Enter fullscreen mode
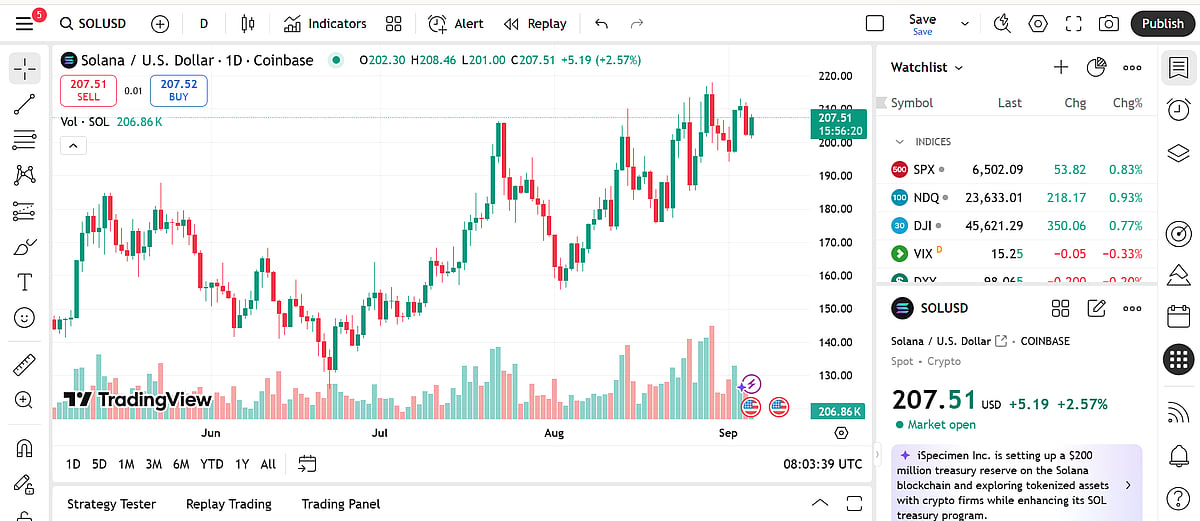Image resolution: width=1200 pixels, height=521 pixels. click(1074, 23)
